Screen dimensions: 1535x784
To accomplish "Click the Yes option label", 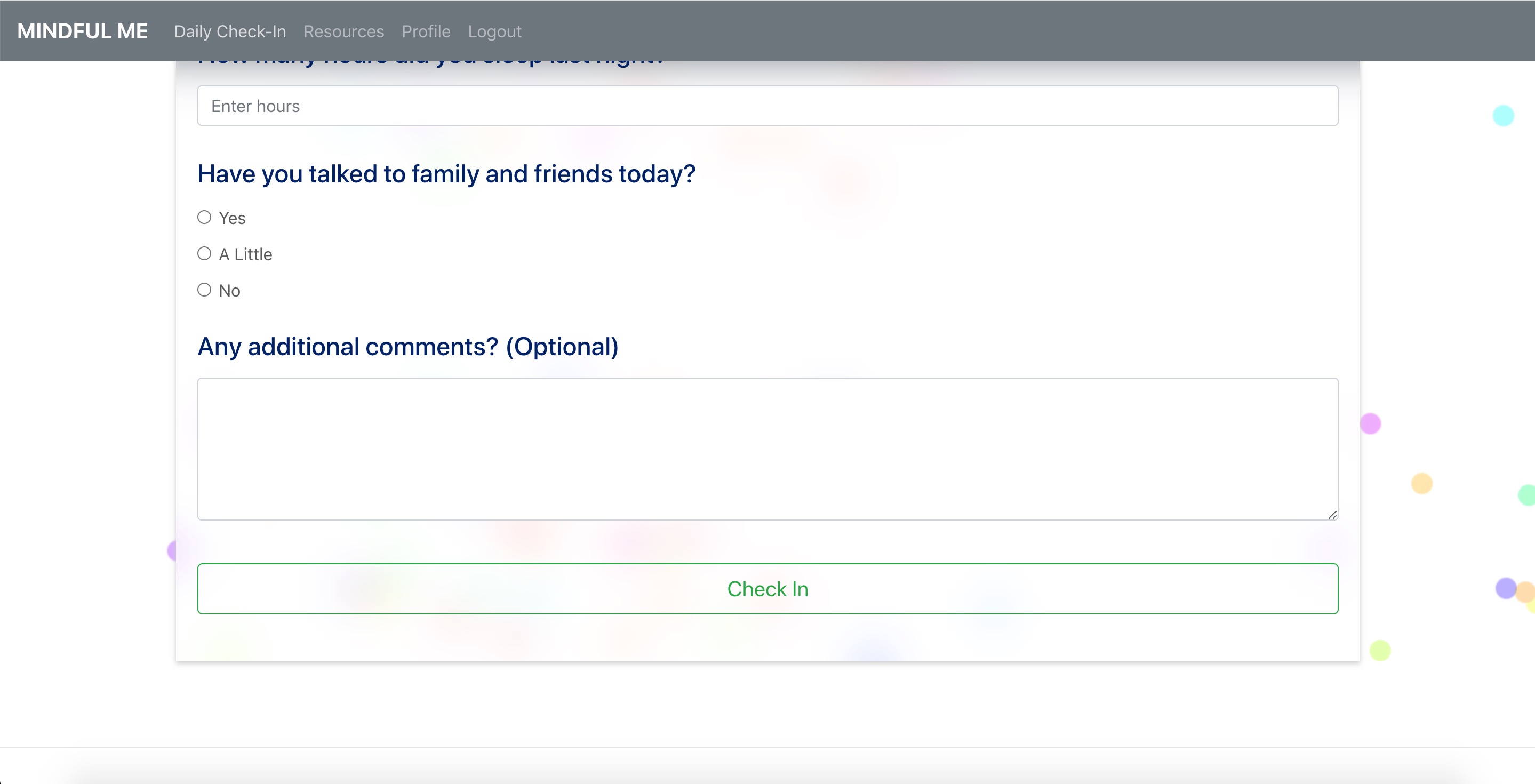I will (x=232, y=218).
